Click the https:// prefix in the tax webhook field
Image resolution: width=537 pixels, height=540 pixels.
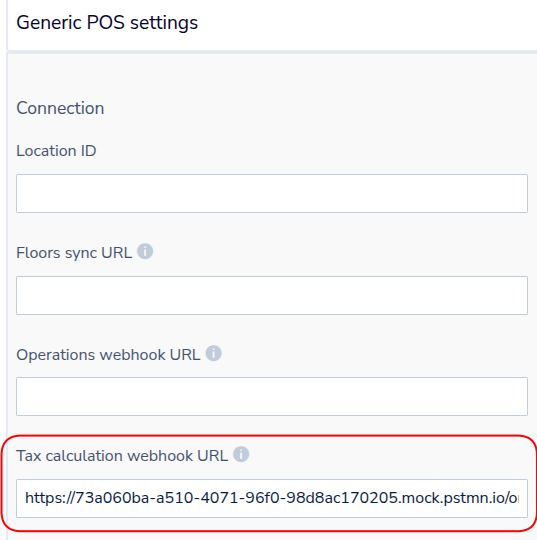pos(50,498)
